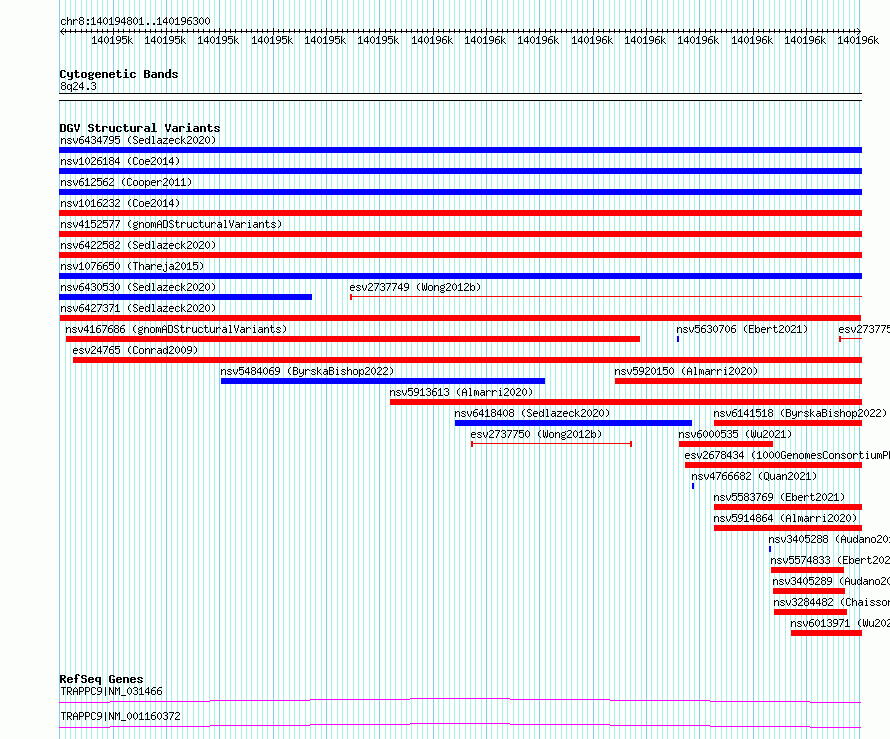The height and width of the screenshot is (739, 890).
Task: Click the 8q24.3 cytogenetic band label
Action: click(78, 86)
